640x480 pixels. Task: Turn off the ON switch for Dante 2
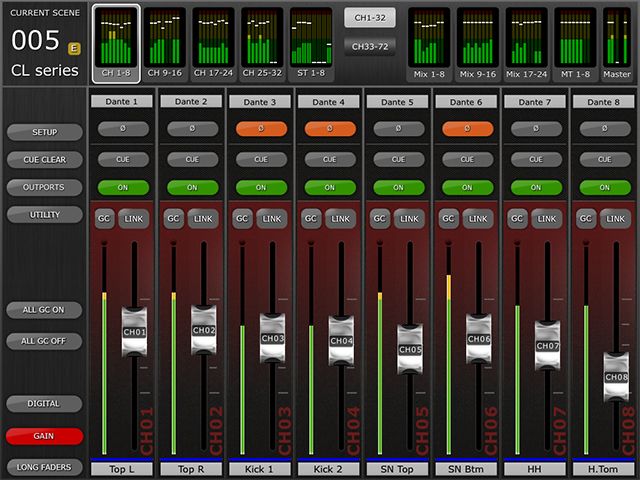point(192,187)
